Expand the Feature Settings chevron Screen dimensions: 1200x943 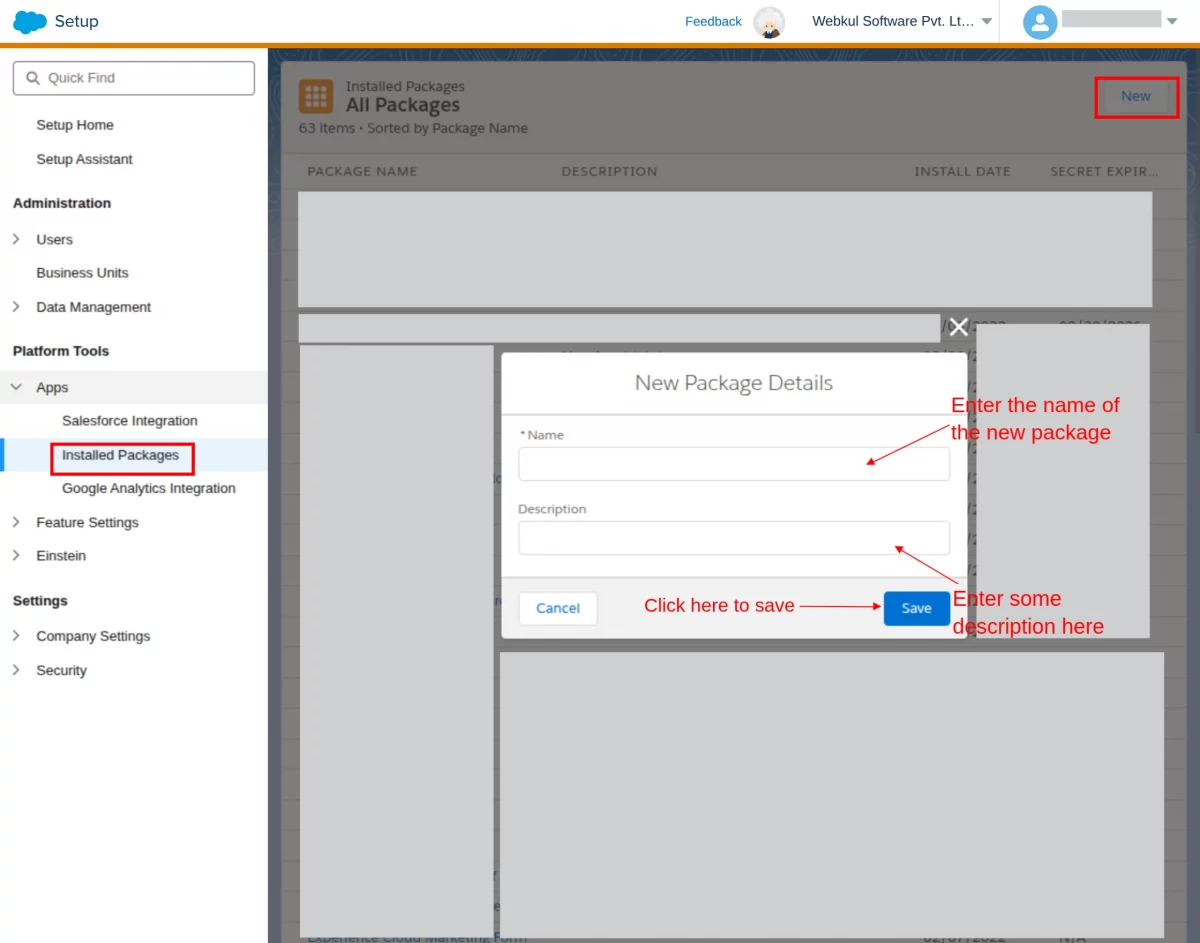pyautogui.click(x=16, y=522)
